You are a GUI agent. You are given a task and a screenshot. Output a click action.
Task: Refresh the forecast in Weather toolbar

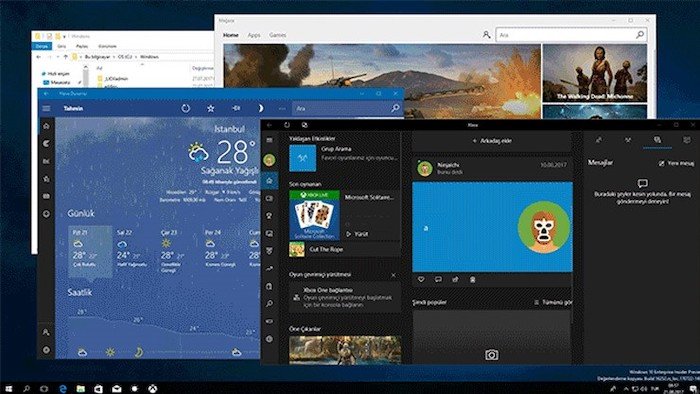tap(186, 108)
